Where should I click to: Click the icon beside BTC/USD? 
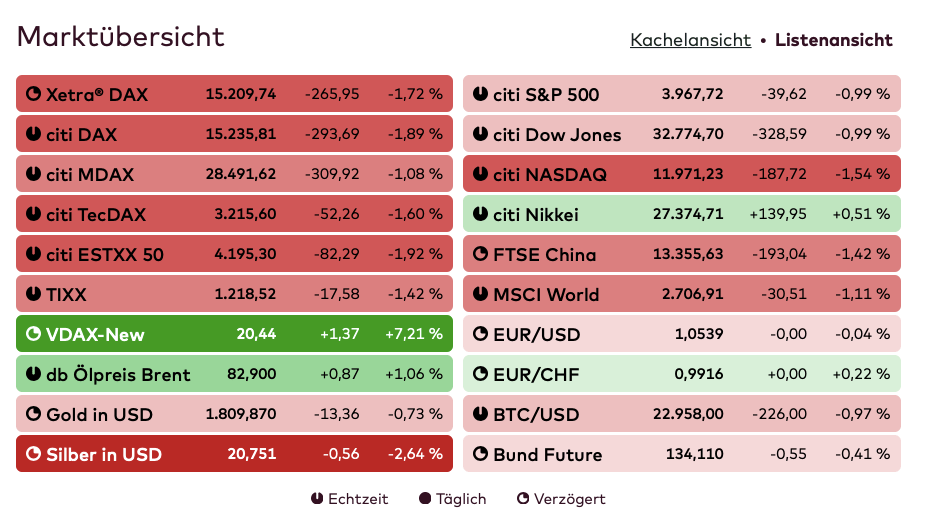[x=480, y=414]
